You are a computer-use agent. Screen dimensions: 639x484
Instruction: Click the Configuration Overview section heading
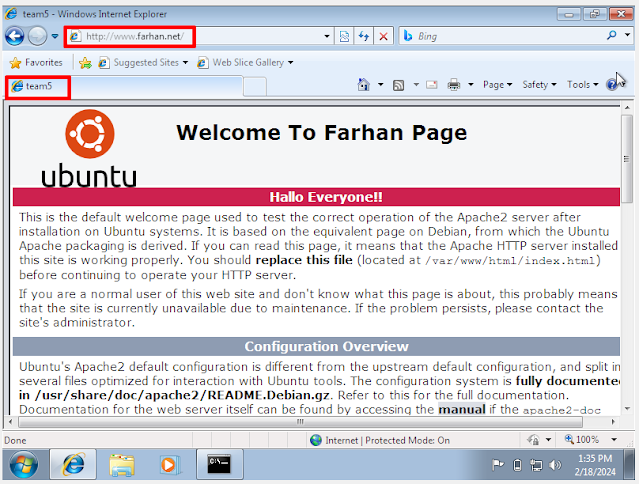pyautogui.click(x=326, y=346)
